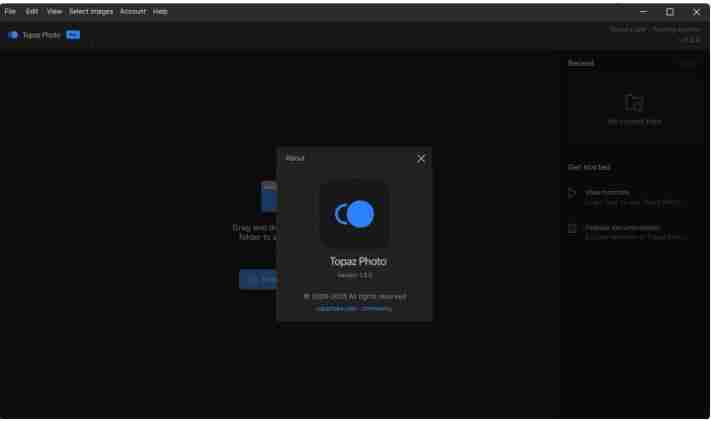Click the blue Pro badge in header
The width and height of the screenshot is (711, 421).
73,35
